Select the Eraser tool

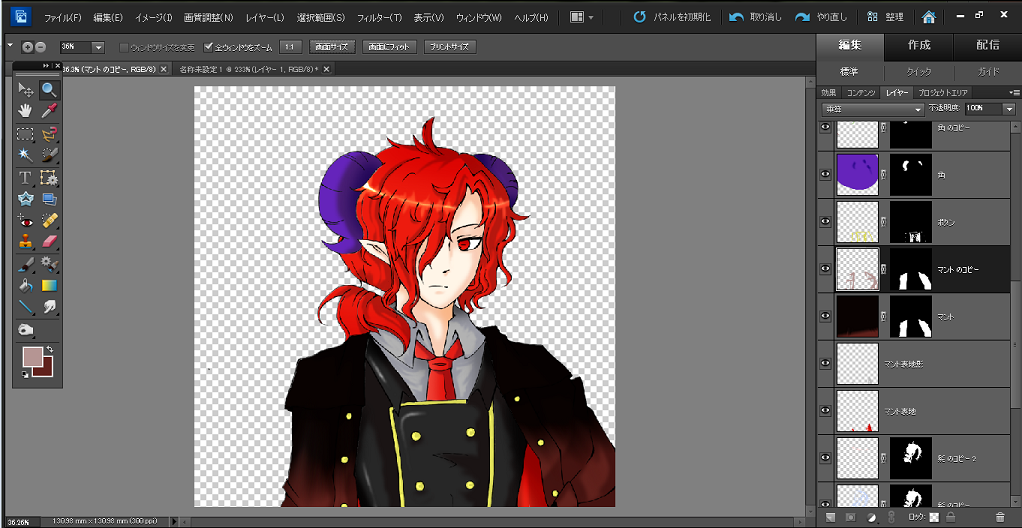coord(48,242)
